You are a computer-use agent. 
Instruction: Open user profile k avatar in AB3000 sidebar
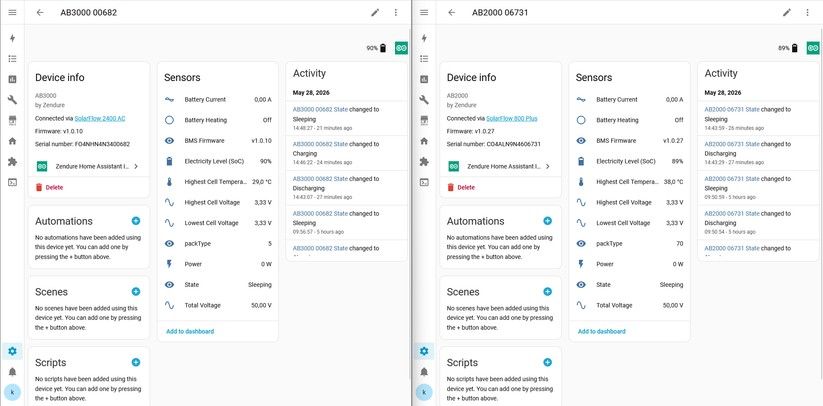tap(13, 392)
